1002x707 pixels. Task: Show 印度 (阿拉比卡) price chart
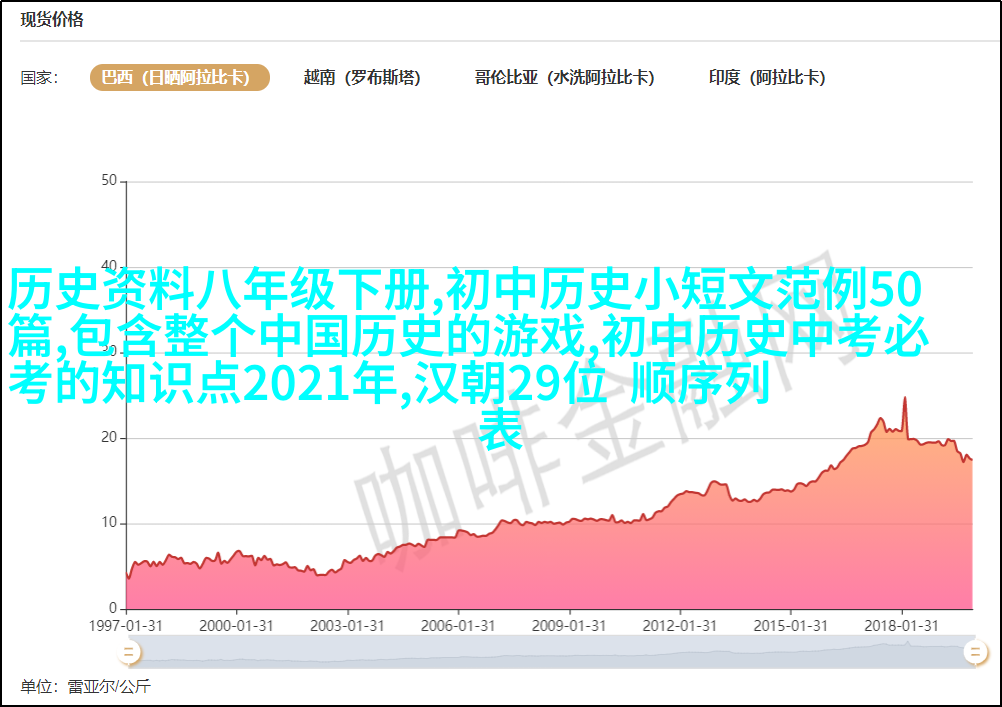[x=767, y=77]
